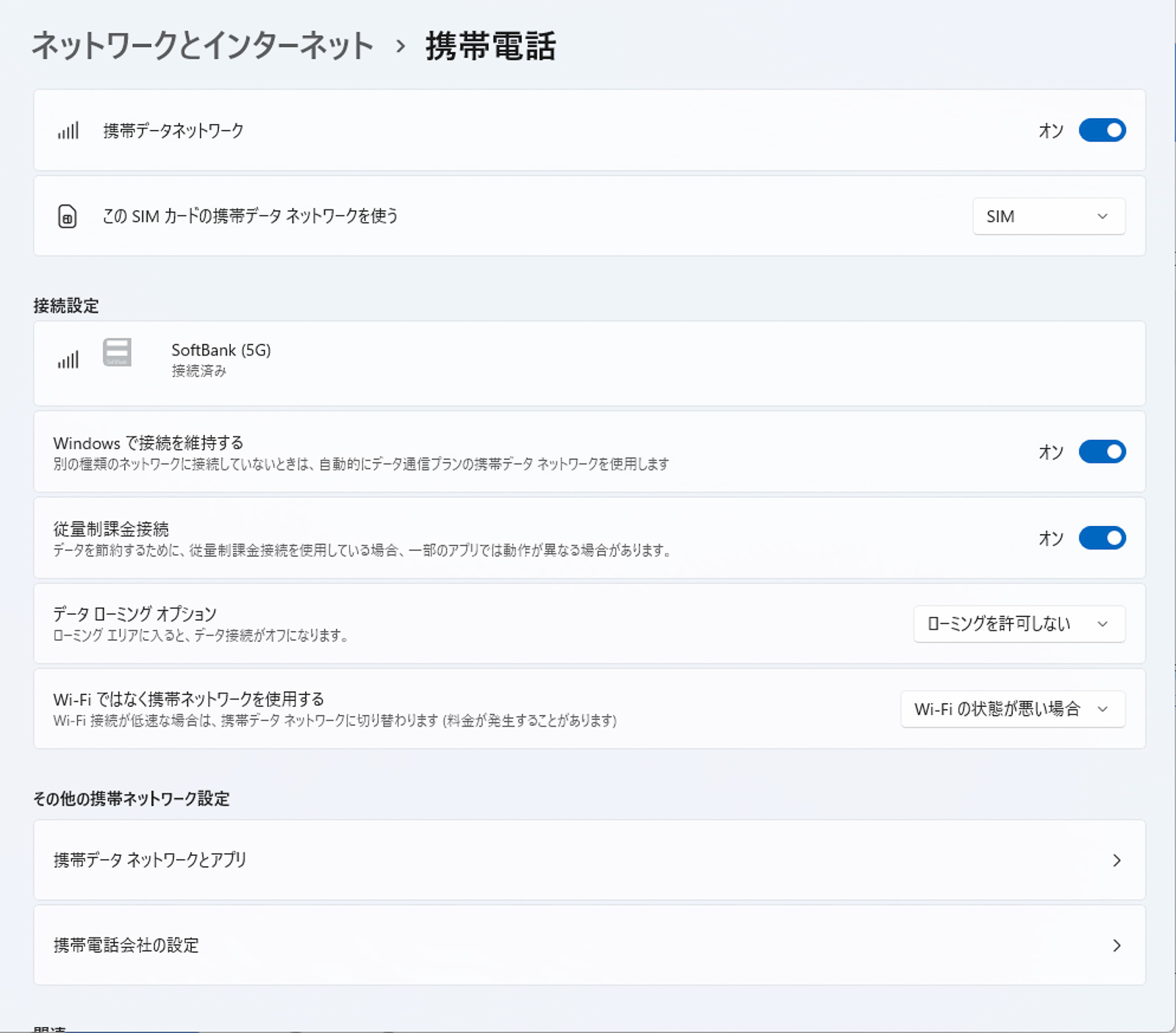Click the signal strength icon next to SoftBank

(x=68, y=359)
